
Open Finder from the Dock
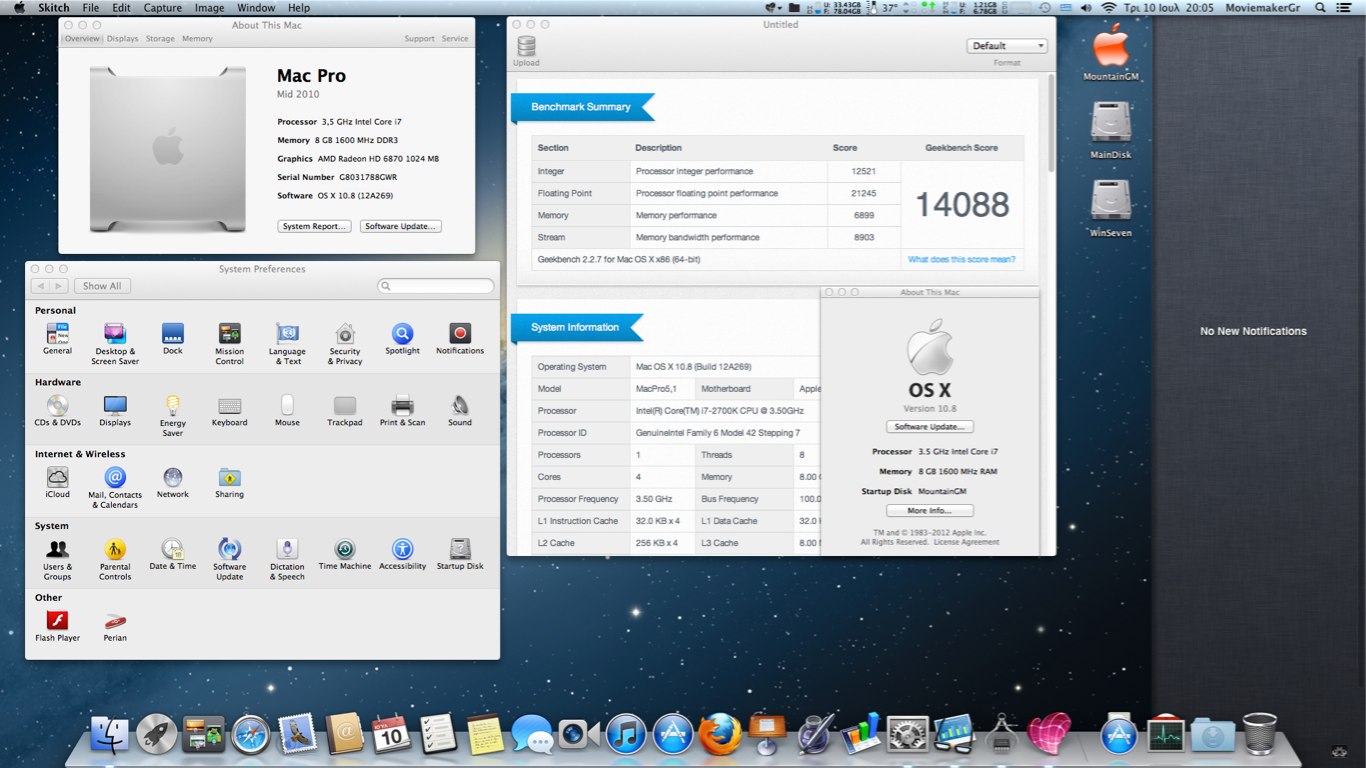click(x=109, y=735)
